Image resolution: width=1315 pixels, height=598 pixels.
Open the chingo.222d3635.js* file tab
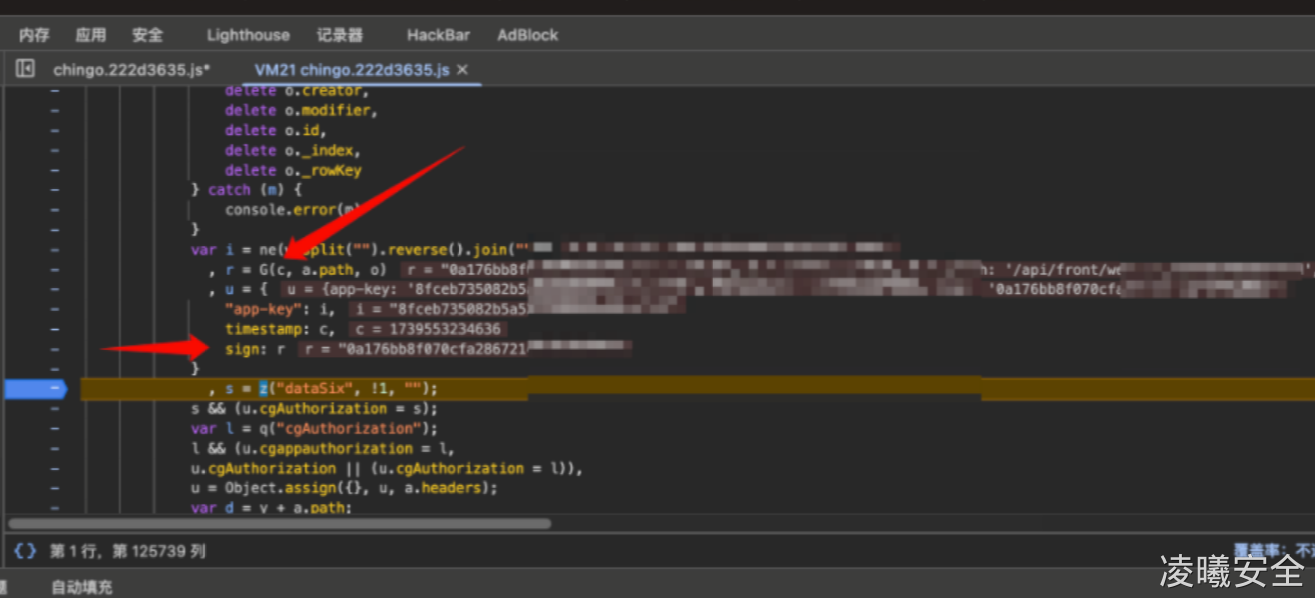click(x=131, y=70)
